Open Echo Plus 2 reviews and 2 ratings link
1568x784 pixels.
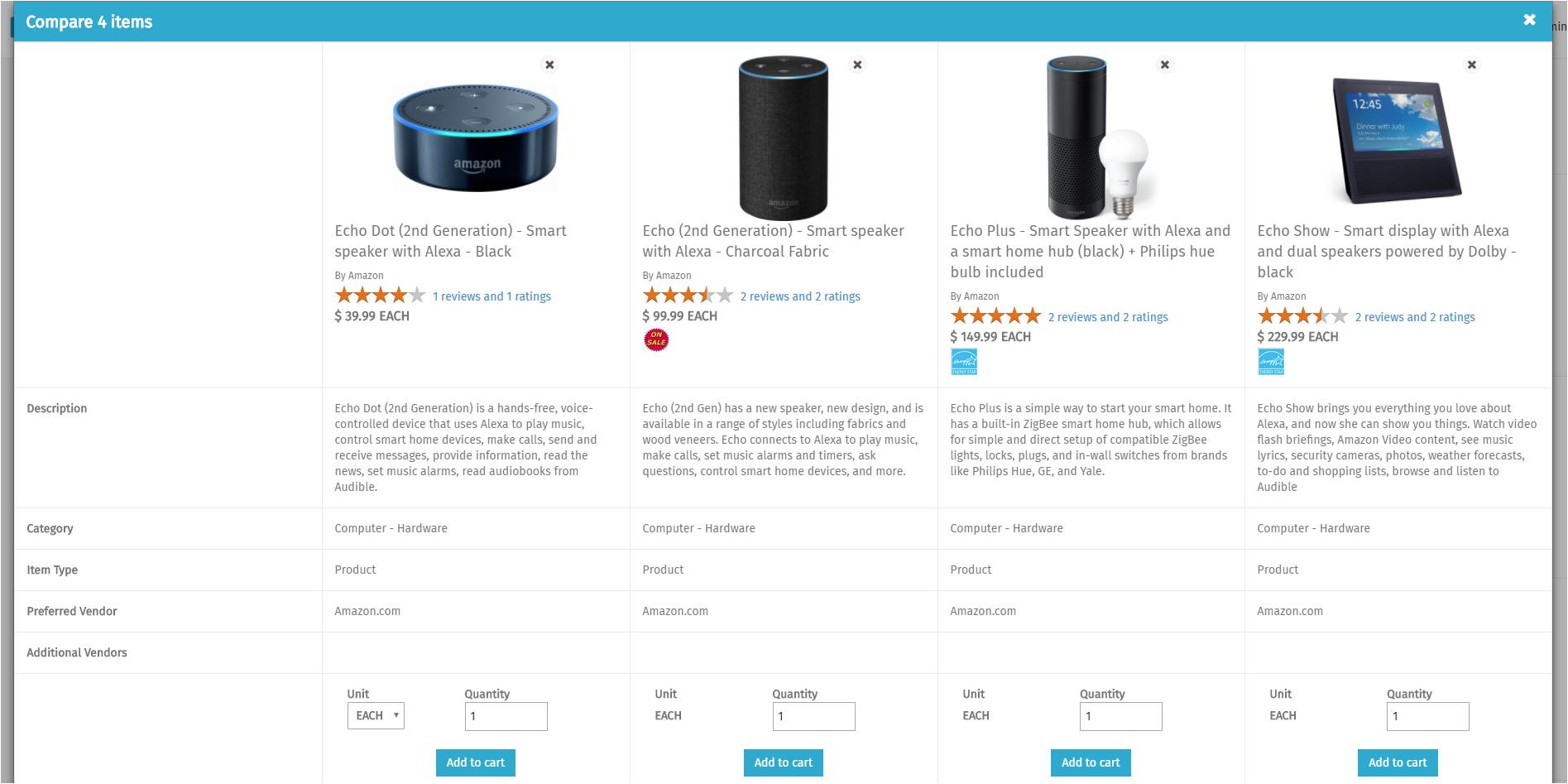[1108, 317]
